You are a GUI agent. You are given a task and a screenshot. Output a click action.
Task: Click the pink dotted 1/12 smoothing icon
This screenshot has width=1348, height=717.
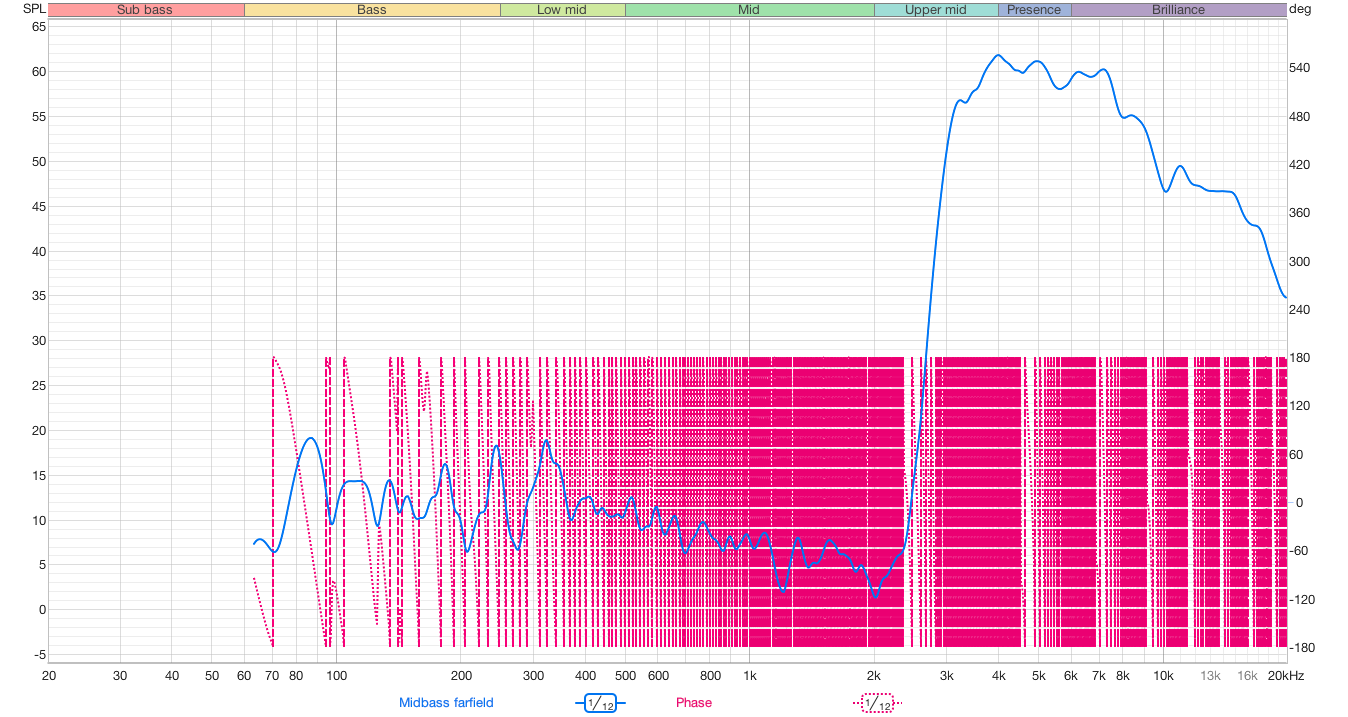[x=876, y=703]
